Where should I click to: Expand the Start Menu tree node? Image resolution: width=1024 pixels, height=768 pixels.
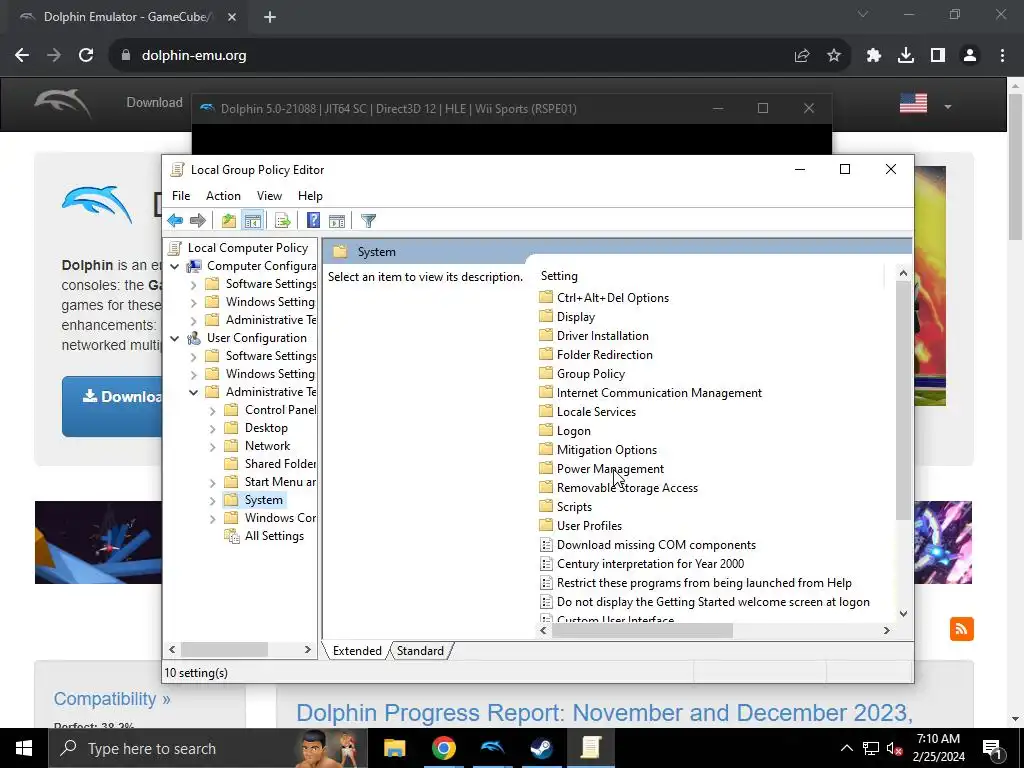point(212,483)
